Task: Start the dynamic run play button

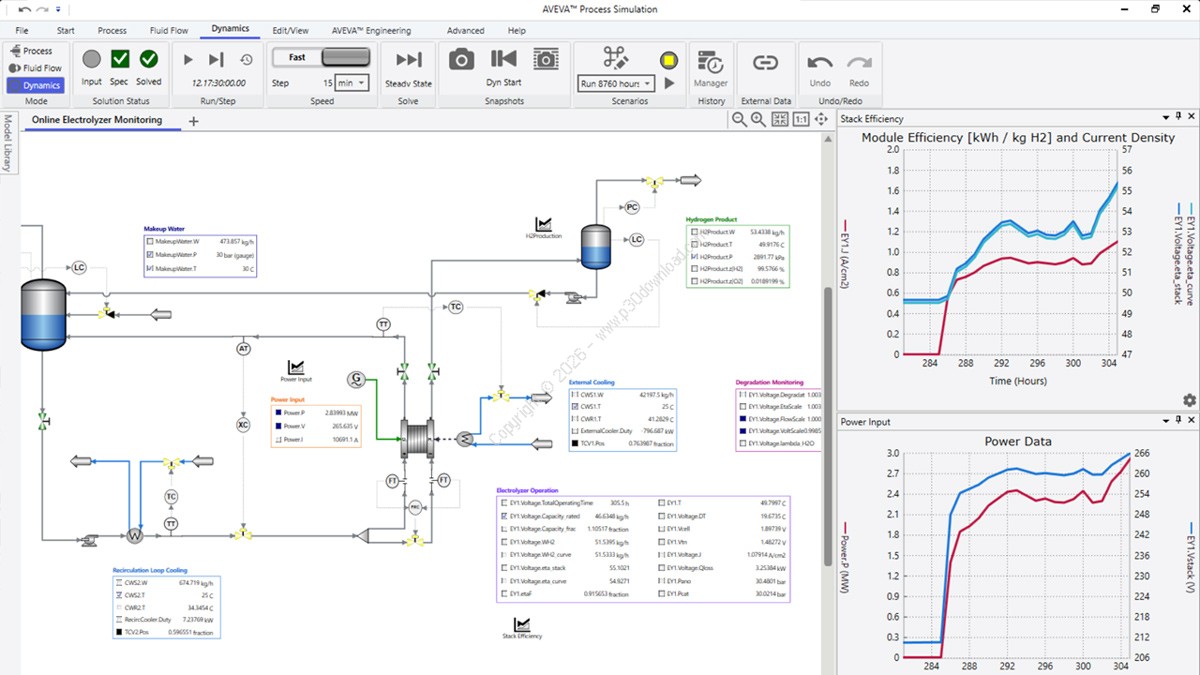Action: tap(189, 60)
